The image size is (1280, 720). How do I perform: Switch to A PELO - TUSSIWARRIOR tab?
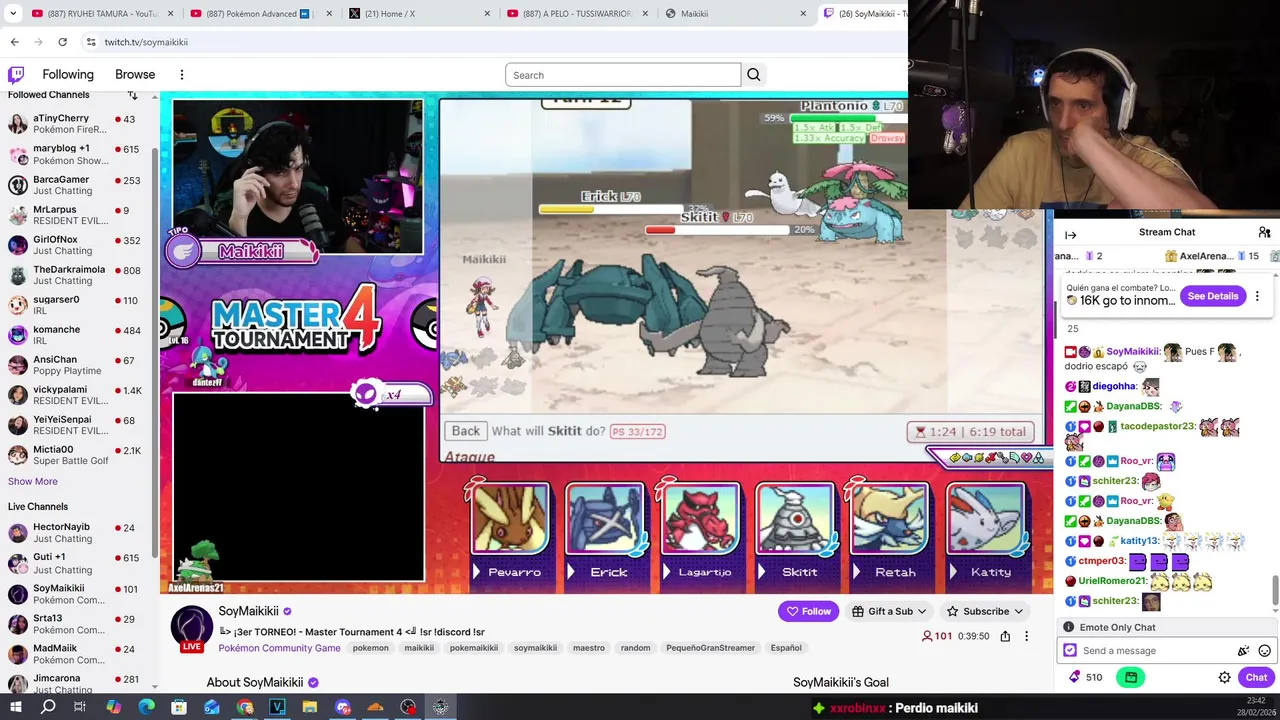[577, 14]
